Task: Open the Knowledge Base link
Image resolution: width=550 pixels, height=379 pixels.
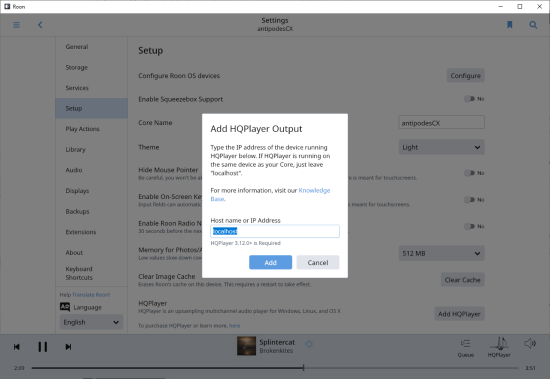Action: click(314, 190)
